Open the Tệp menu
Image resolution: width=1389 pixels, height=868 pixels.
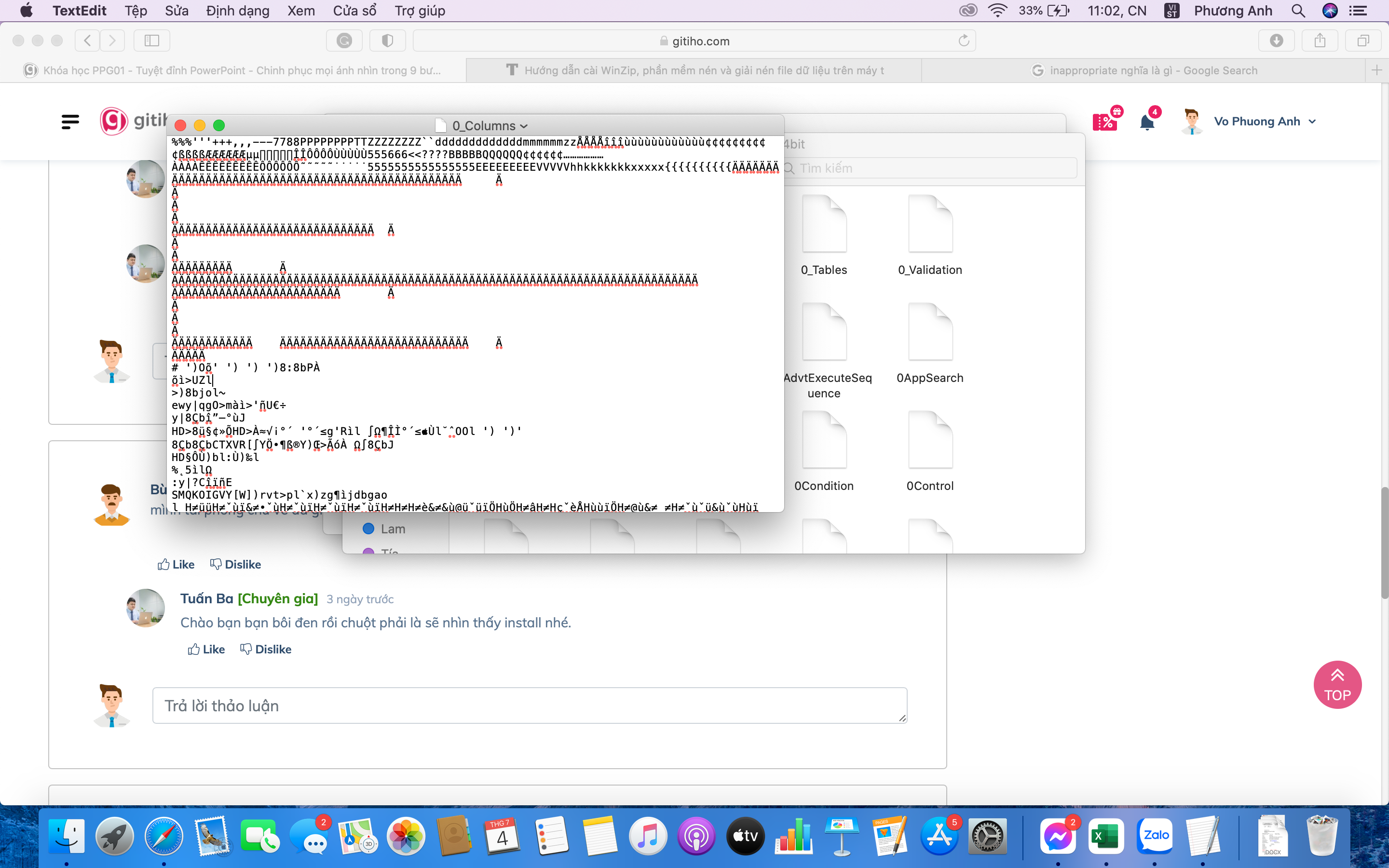[136, 10]
